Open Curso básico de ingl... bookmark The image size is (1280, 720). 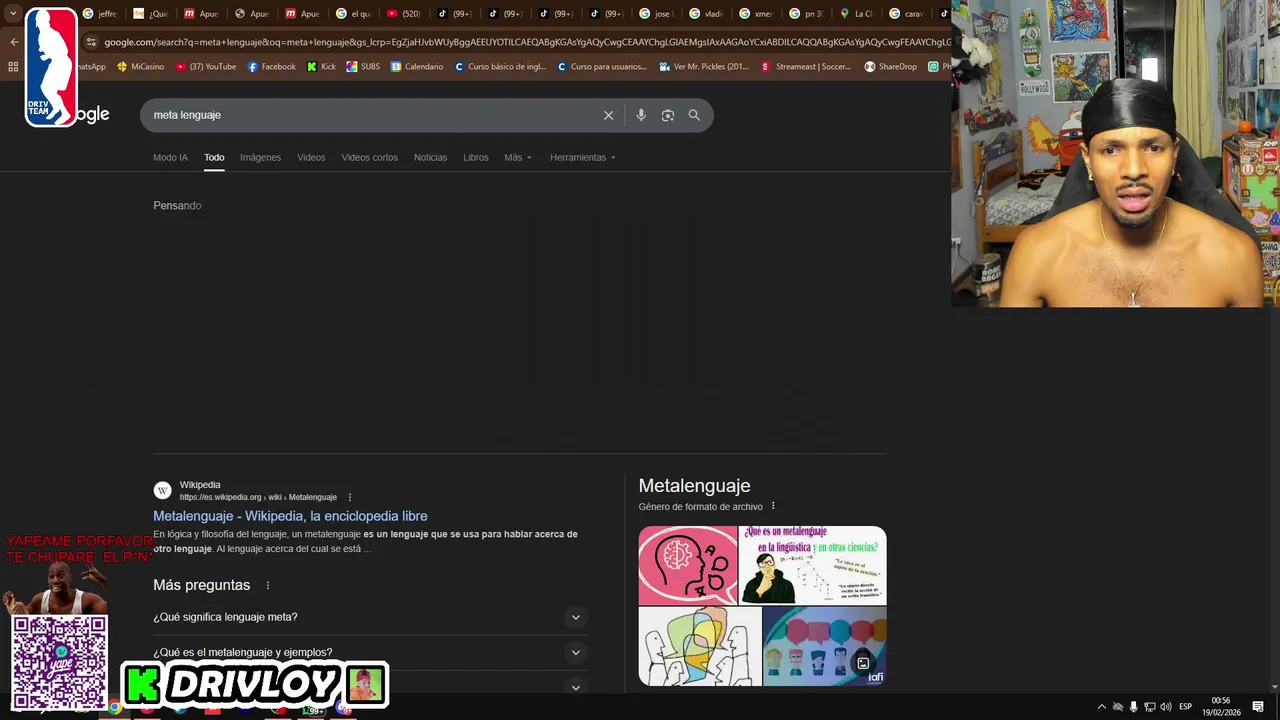click(x=500, y=67)
